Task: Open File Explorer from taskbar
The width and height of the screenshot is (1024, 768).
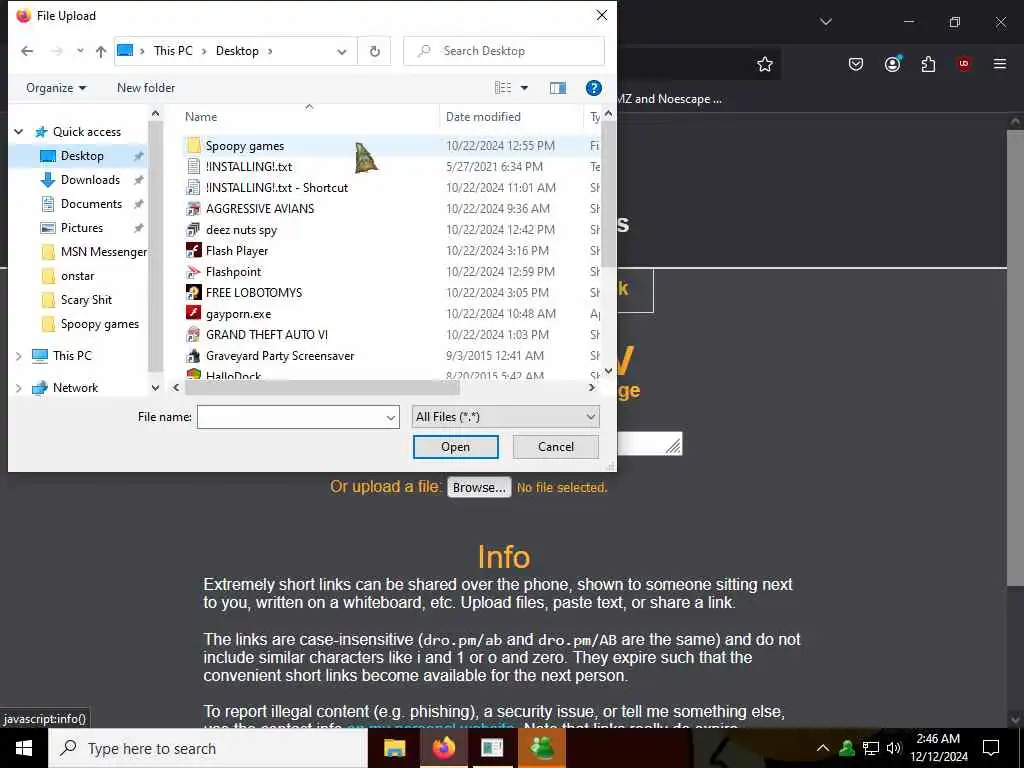Action: tap(394, 748)
